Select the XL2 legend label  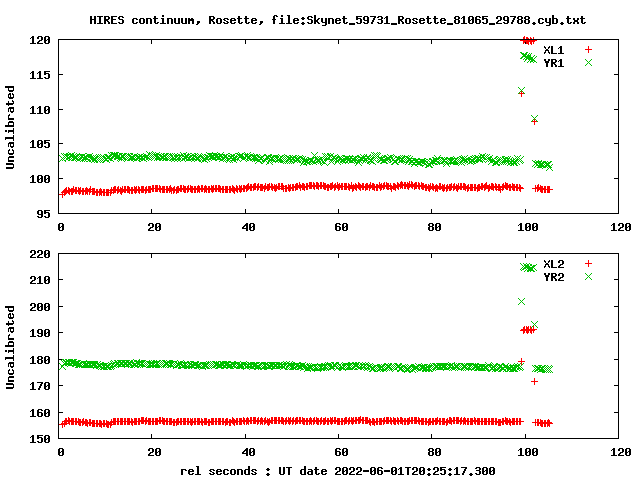click(x=553, y=264)
